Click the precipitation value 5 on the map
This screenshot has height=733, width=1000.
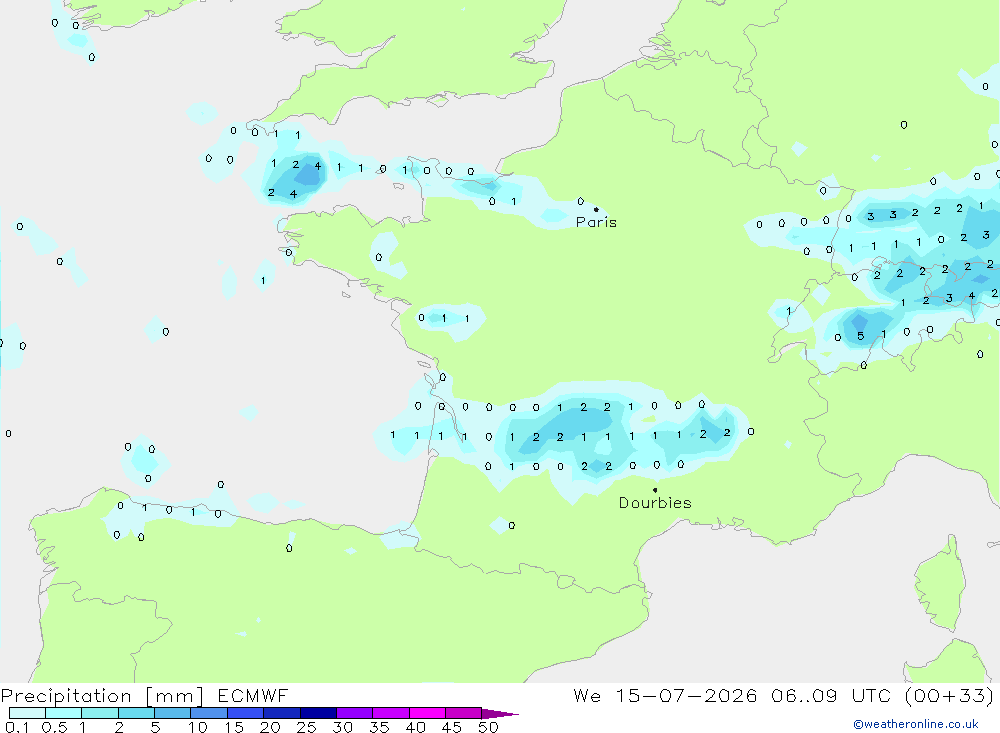[x=860, y=336]
